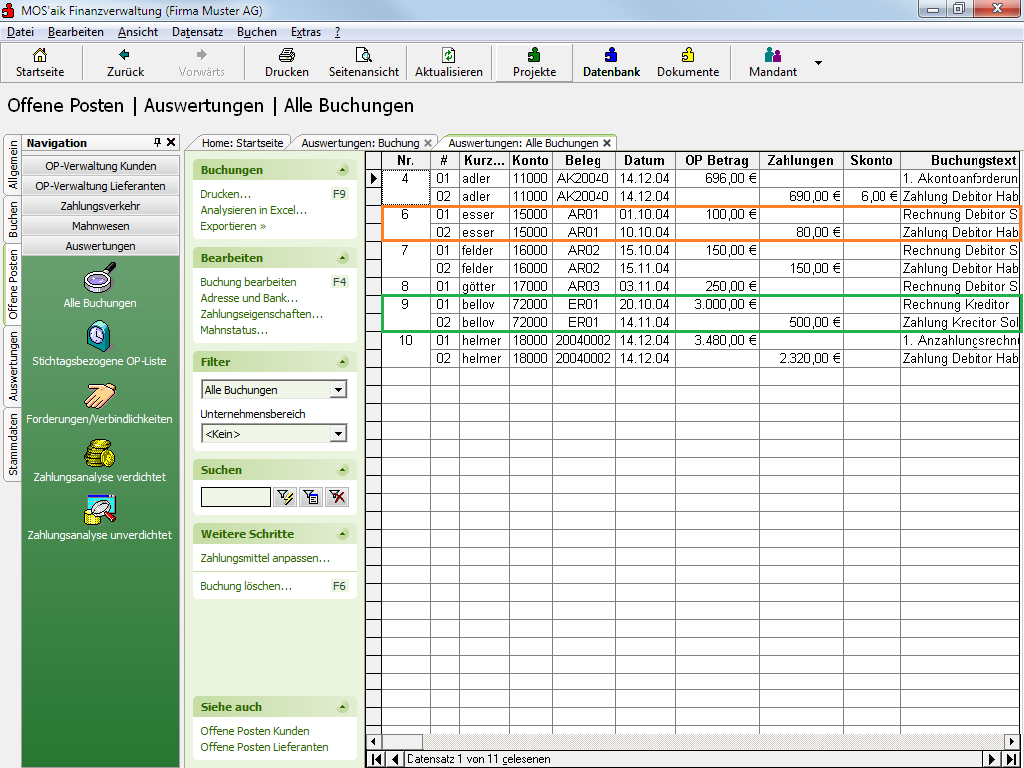Expand the Unternehmensbereich combo box
Screen dimensions: 1024x768
click(x=338, y=434)
